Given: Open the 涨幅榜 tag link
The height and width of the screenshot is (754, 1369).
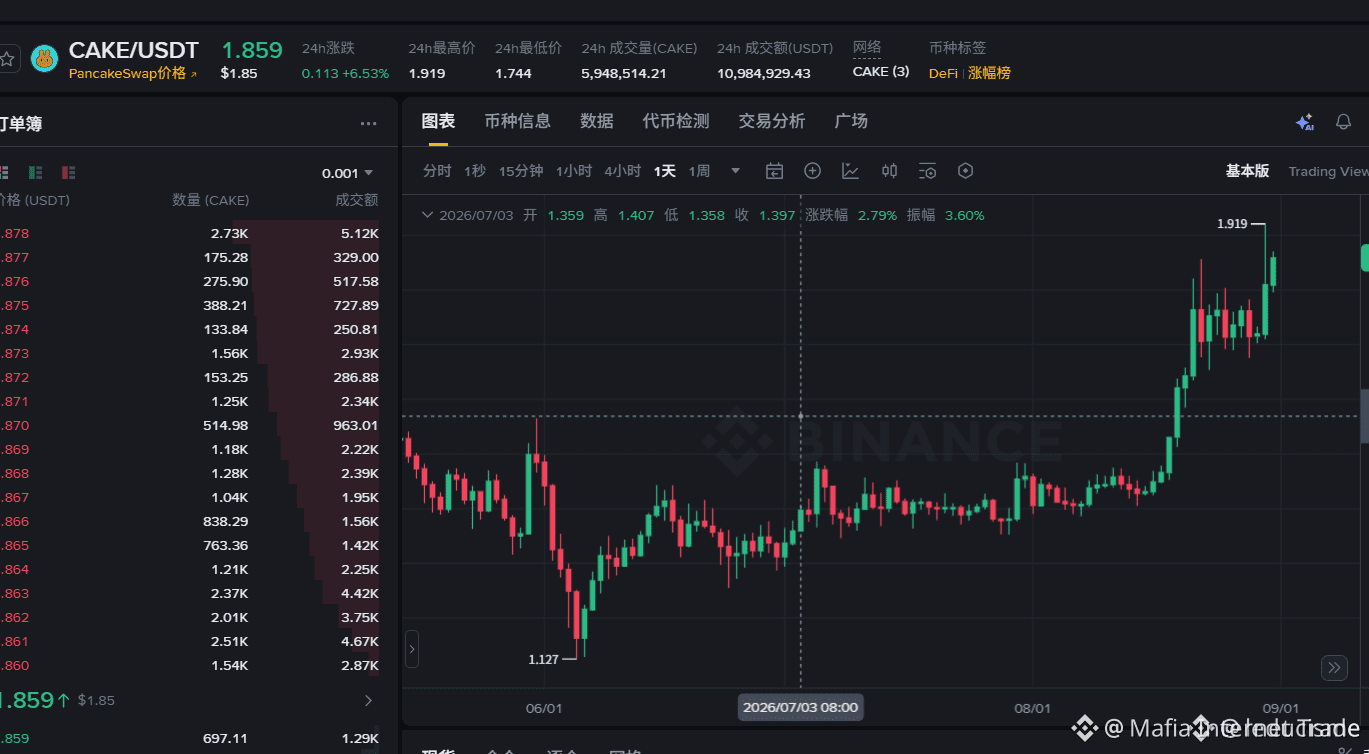Looking at the screenshot, I should tap(989, 73).
